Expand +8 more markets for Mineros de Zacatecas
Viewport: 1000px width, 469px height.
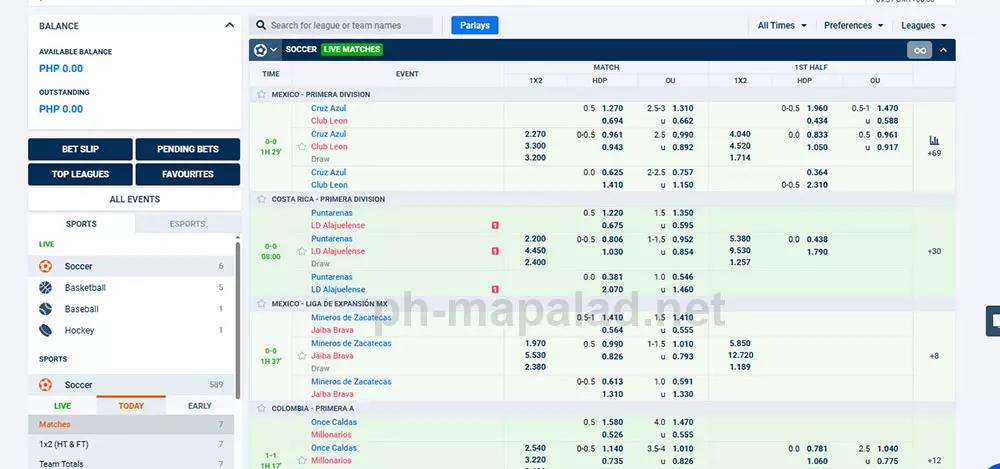[934, 356]
